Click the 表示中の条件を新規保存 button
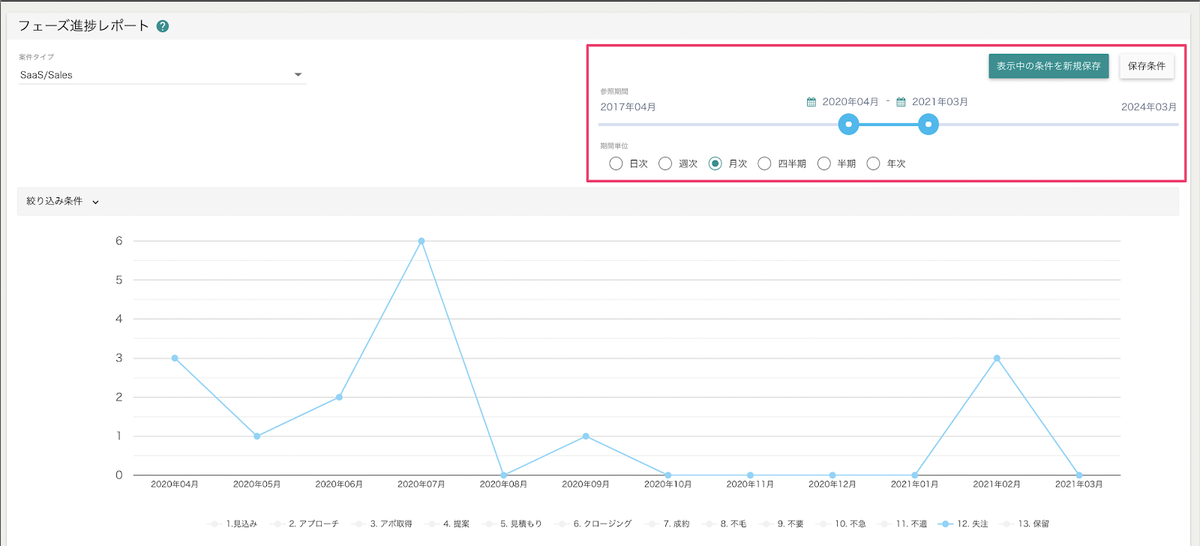The height and width of the screenshot is (546, 1200). pos(1048,65)
